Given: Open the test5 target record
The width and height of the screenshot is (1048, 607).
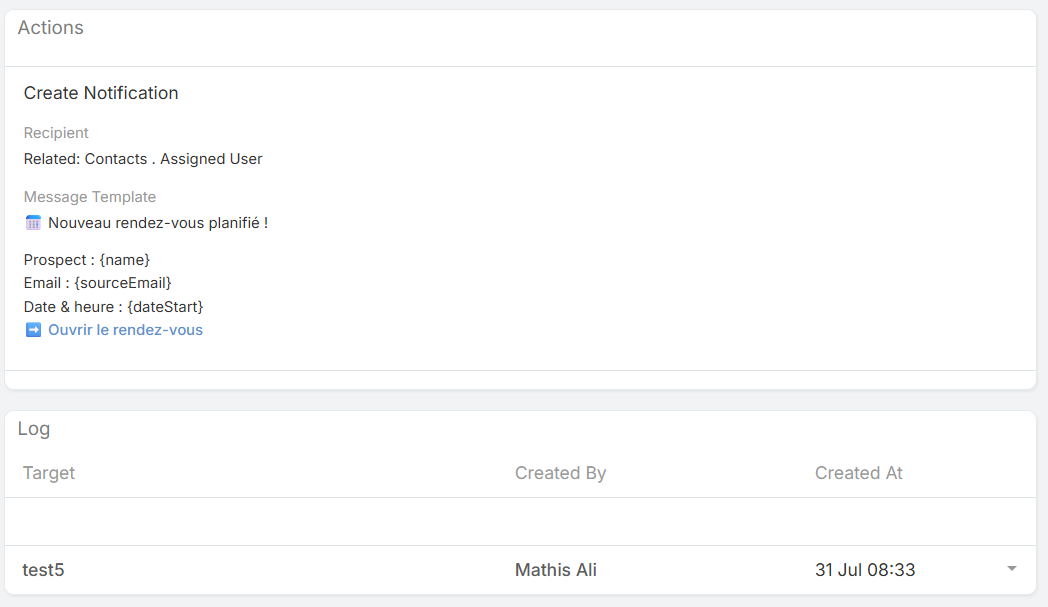Looking at the screenshot, I should 44,570.
